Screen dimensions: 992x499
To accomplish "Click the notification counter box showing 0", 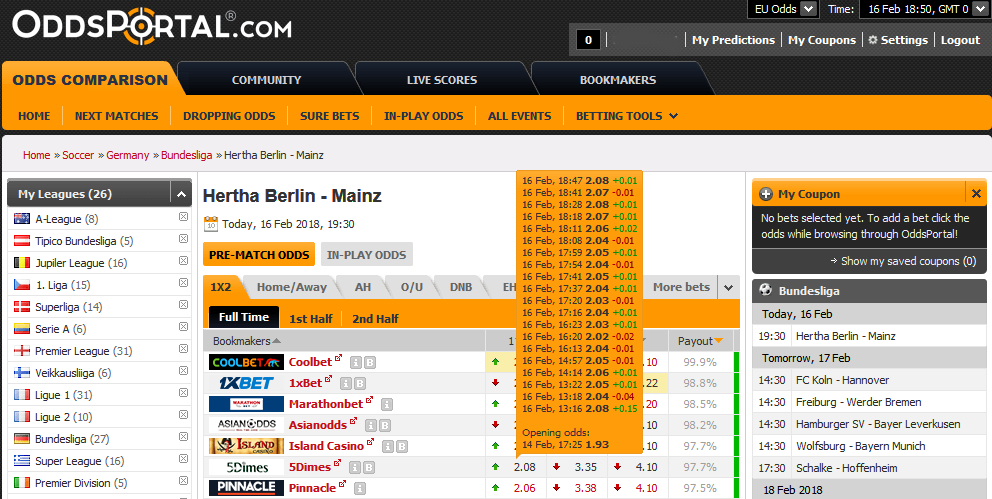I will pyautogui.click(x=588, y=40).
